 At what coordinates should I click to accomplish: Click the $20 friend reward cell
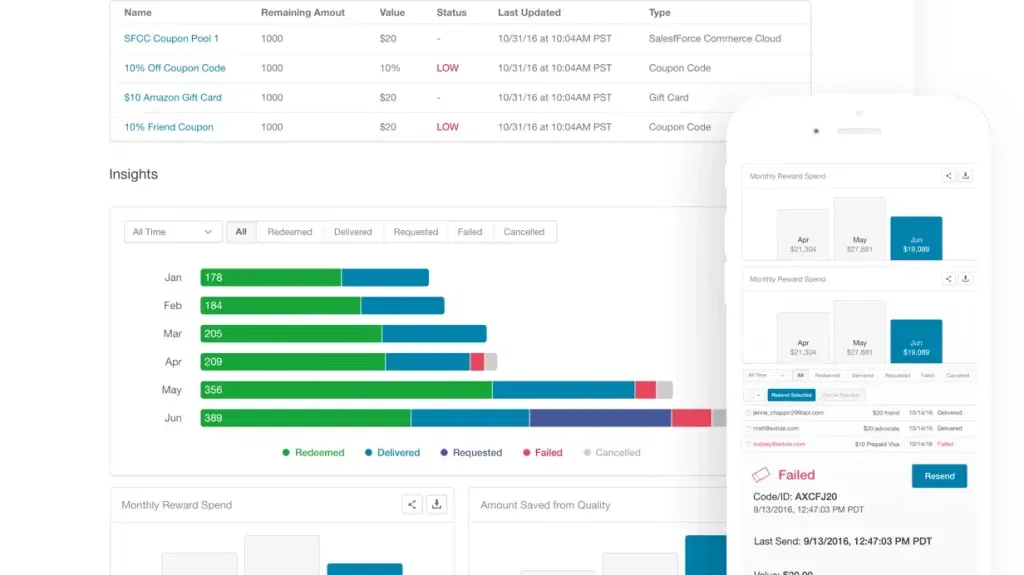tap(886, 413)
